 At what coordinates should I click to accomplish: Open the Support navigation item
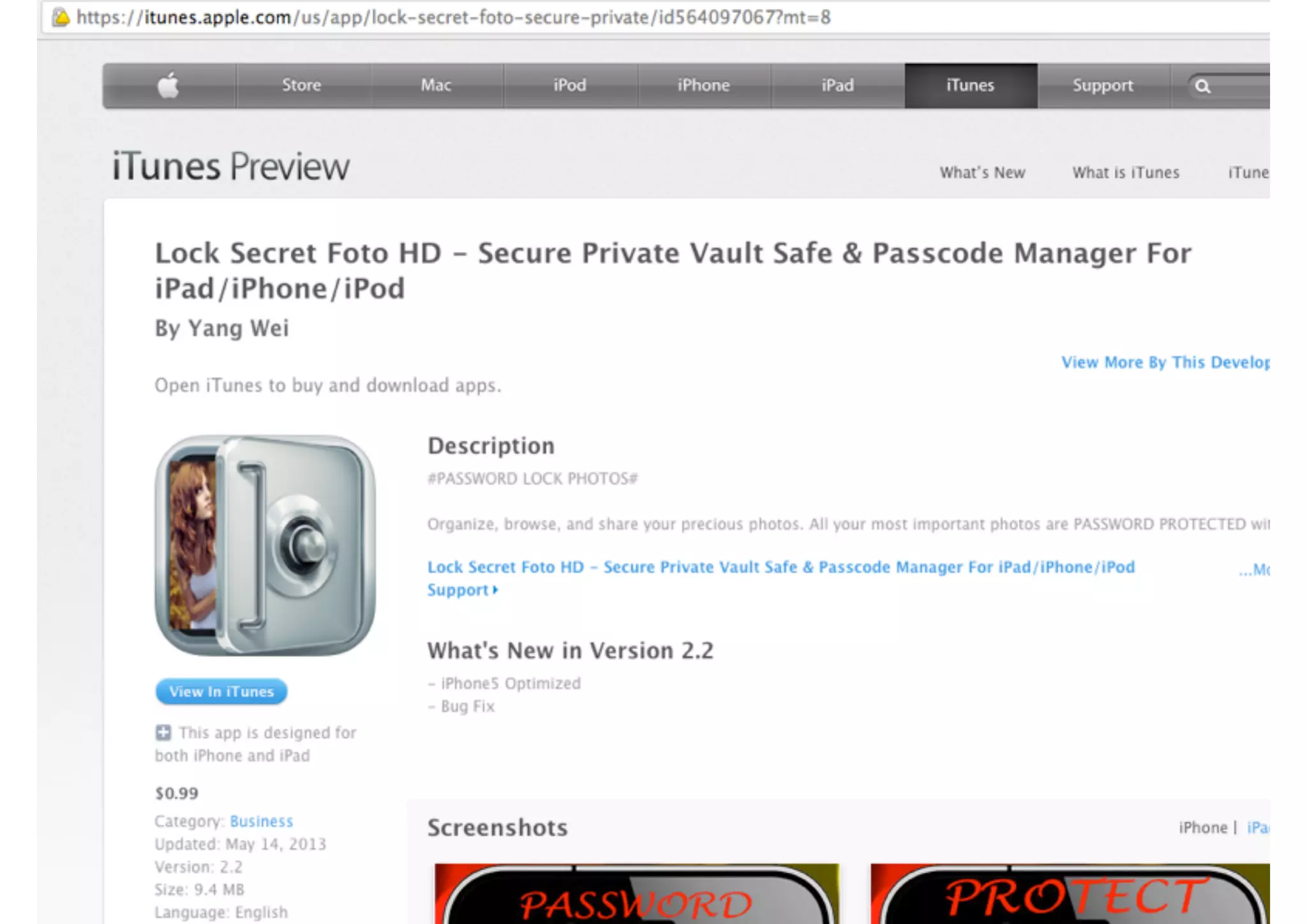(1103, 86)
